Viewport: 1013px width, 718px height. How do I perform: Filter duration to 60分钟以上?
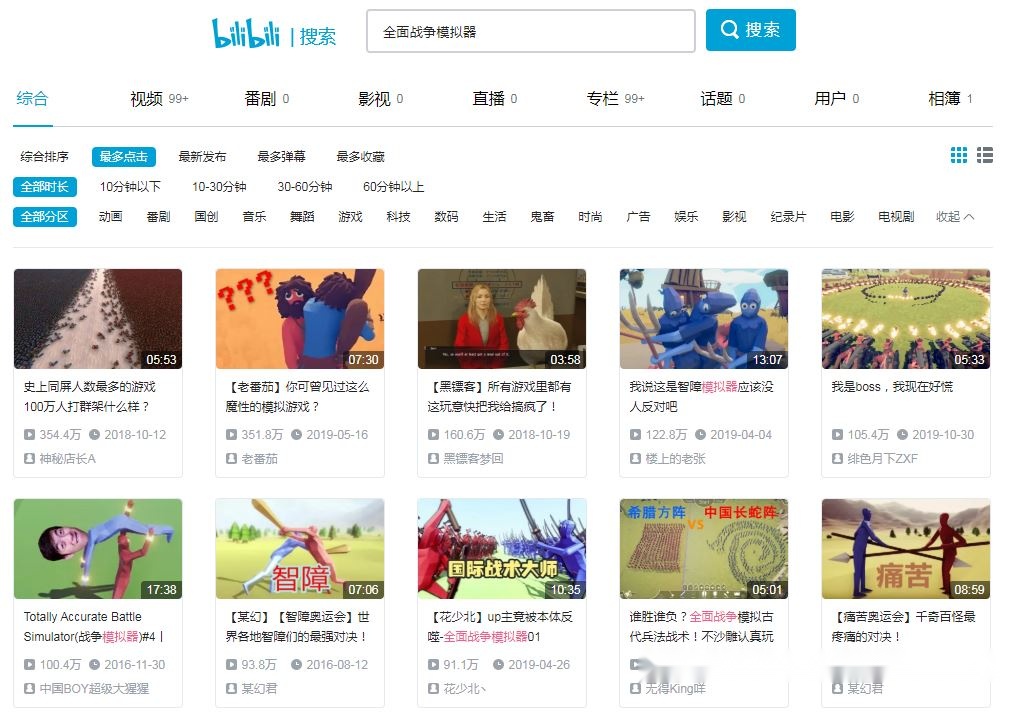[x=393, y=187]
